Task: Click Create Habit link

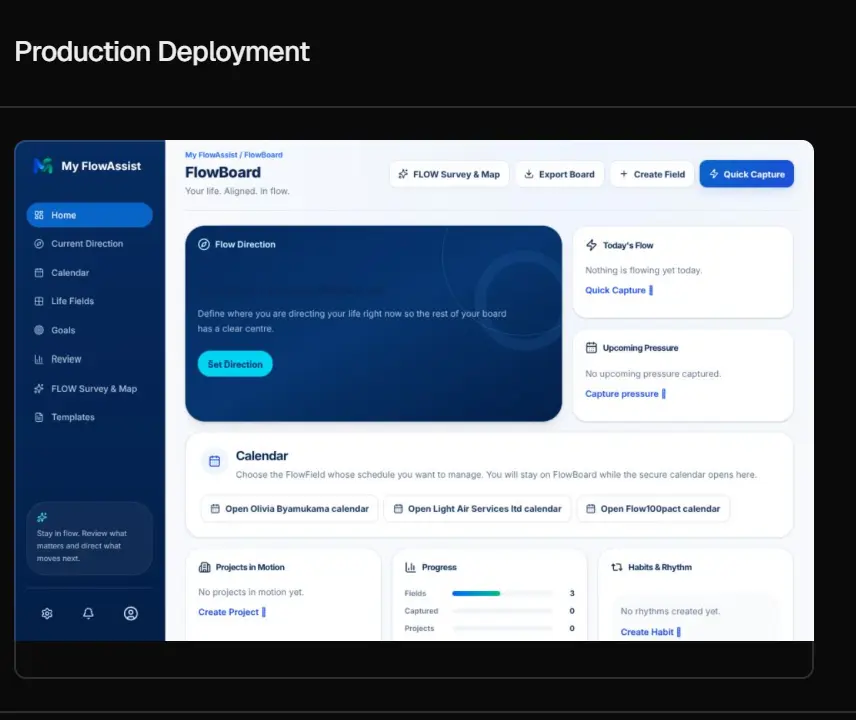Action: click(650, 632)
